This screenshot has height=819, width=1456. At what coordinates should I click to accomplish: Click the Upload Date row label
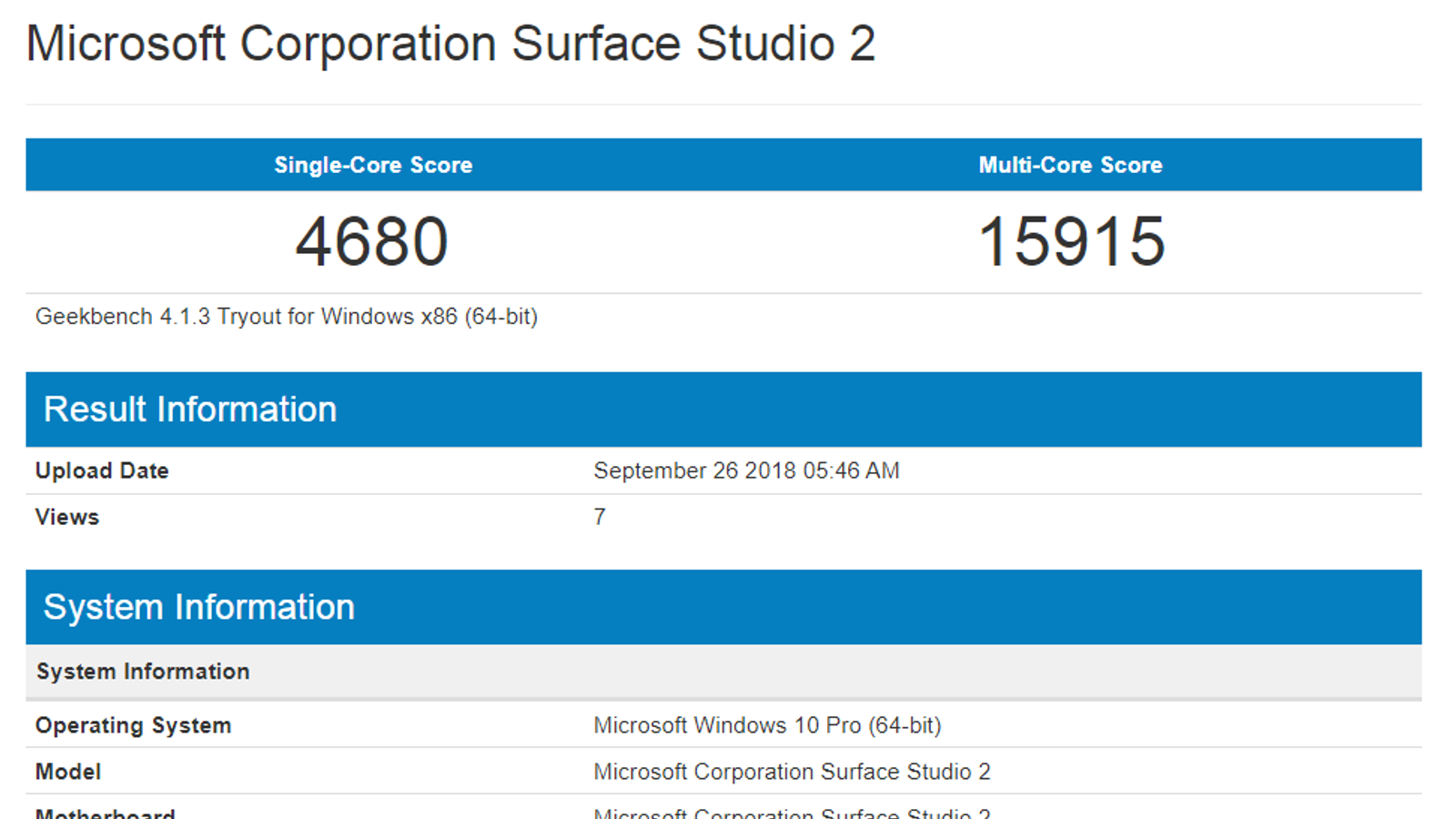point(101,470)
